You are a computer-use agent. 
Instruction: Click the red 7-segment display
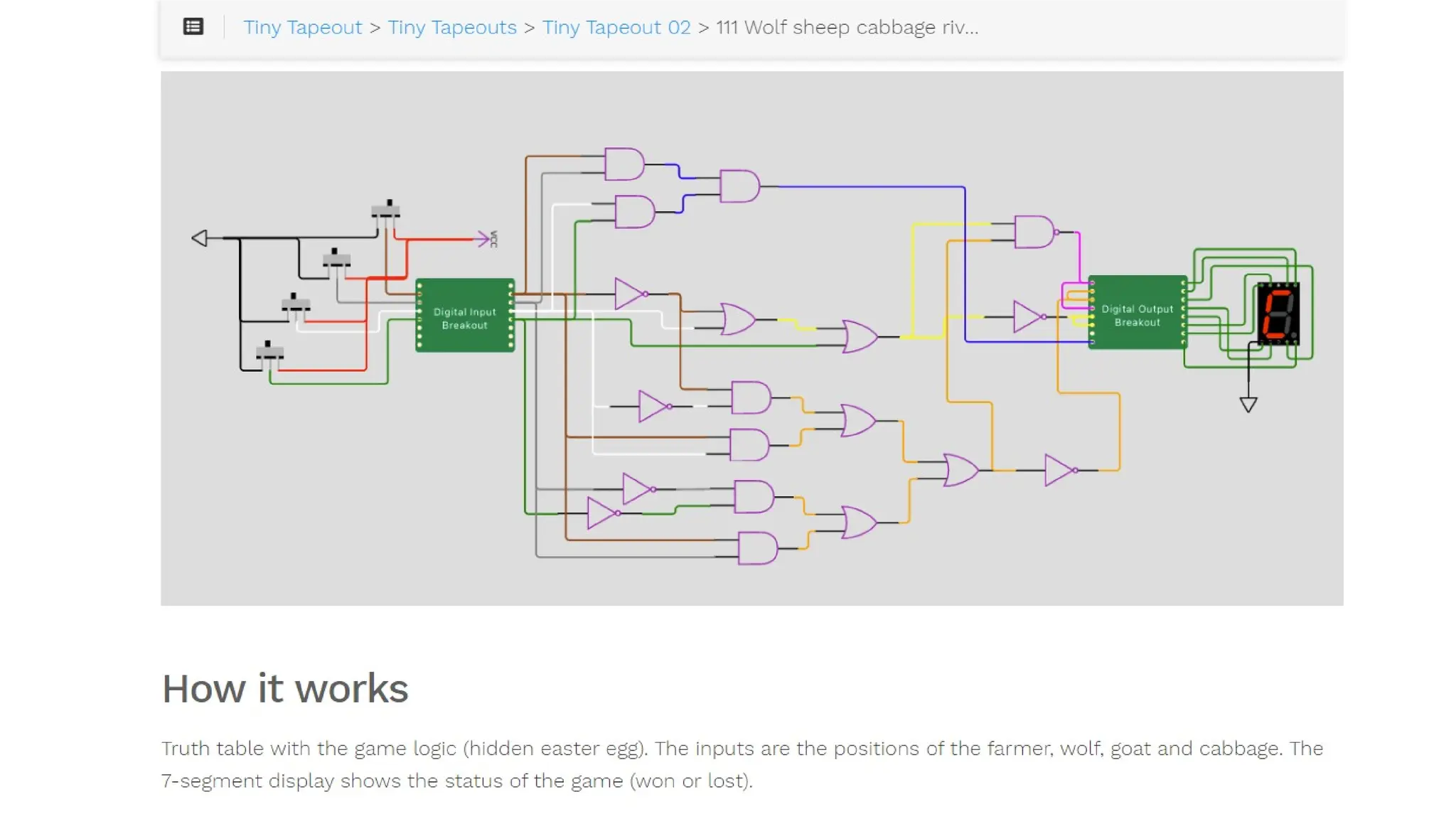click(x=1278, y=314)
